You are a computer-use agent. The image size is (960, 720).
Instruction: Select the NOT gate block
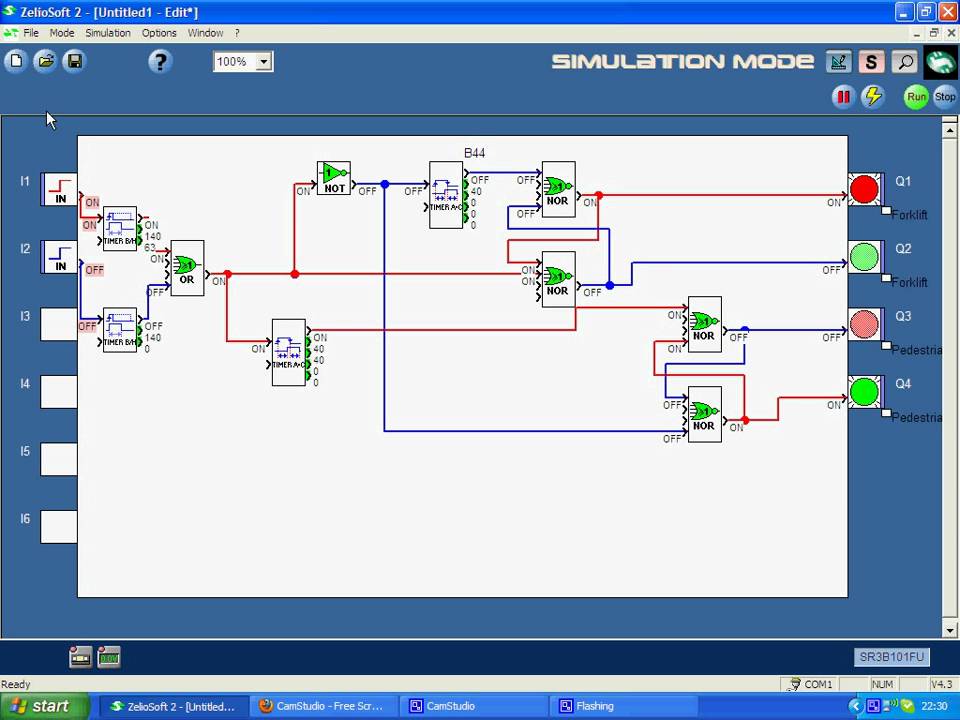[334, 178]
